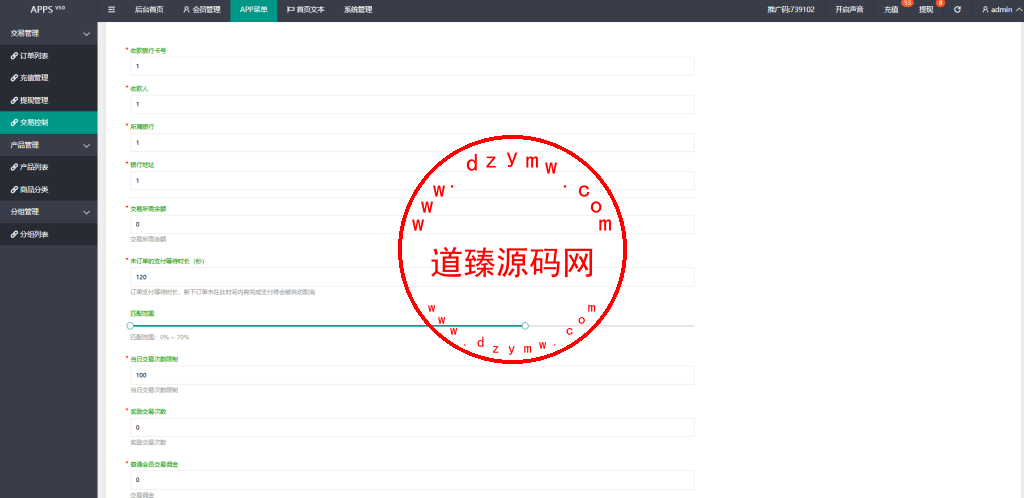Viewport: 1024px width, 498px height.
Task: Click the 匹配范围: 0% ~ 70% text
Action: click(160, 337)
